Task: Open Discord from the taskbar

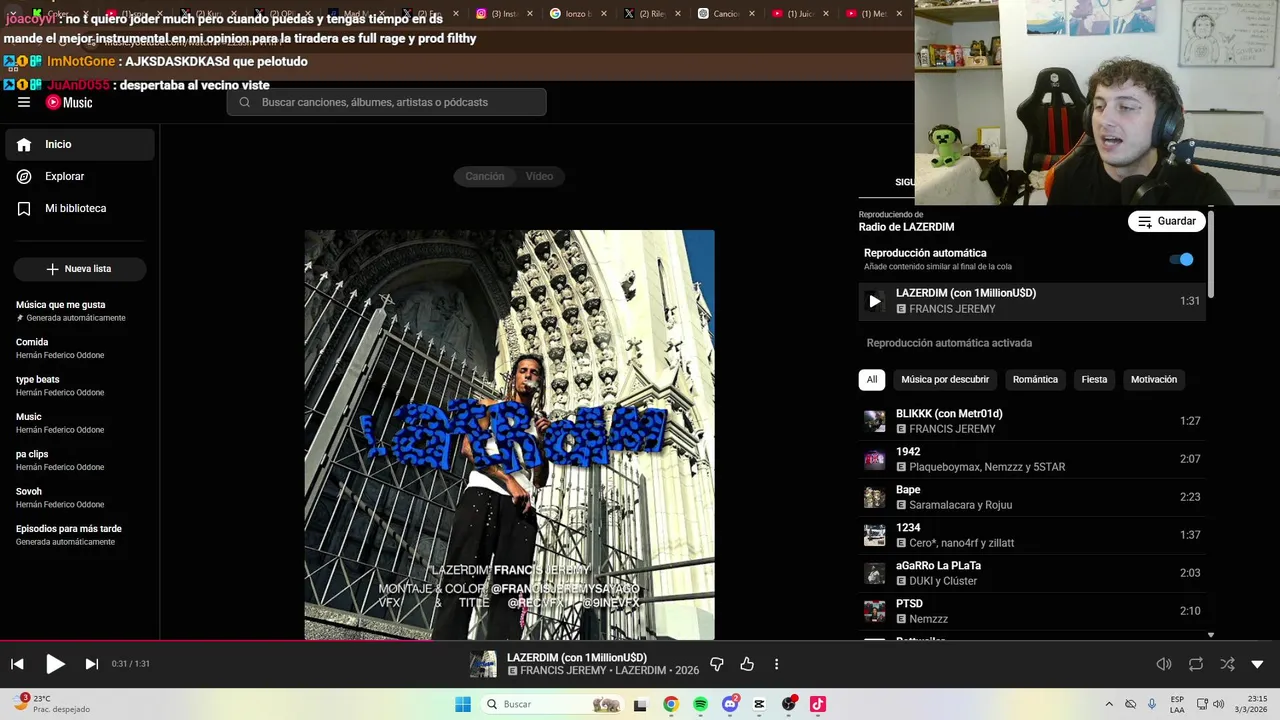Action: pos(730,704)
